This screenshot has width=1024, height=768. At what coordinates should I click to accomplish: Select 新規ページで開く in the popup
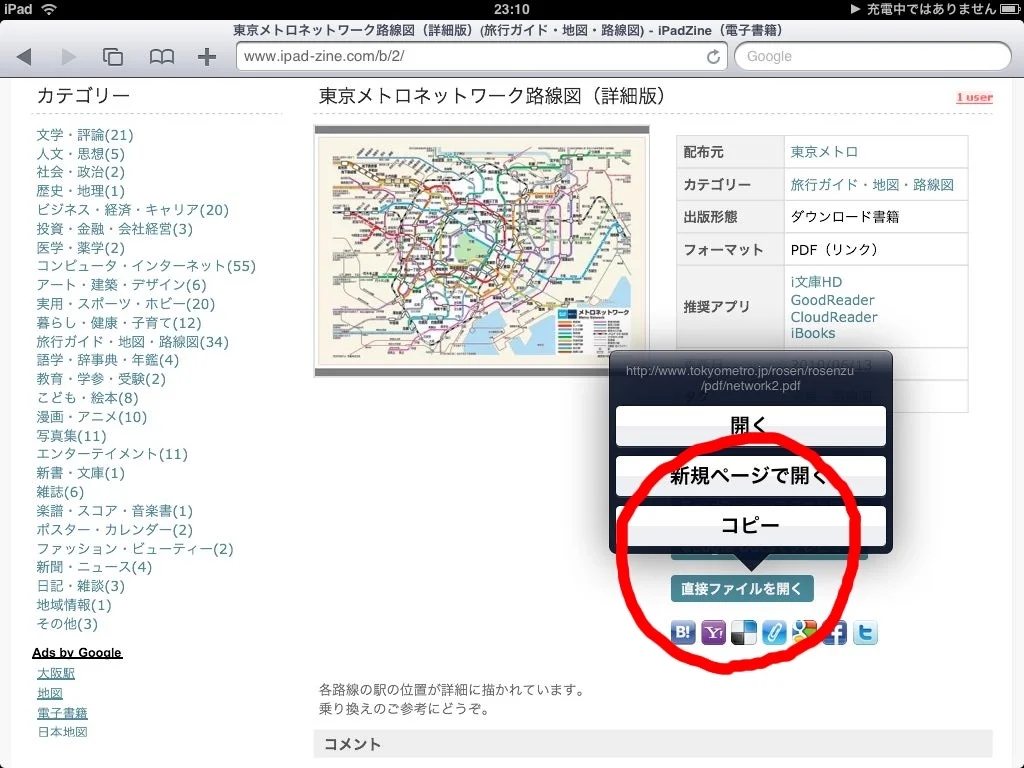click(x=750, y=476)
